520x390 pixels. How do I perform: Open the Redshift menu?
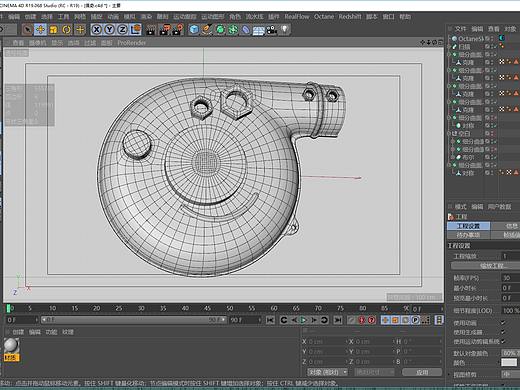click(x=350, y=17)
